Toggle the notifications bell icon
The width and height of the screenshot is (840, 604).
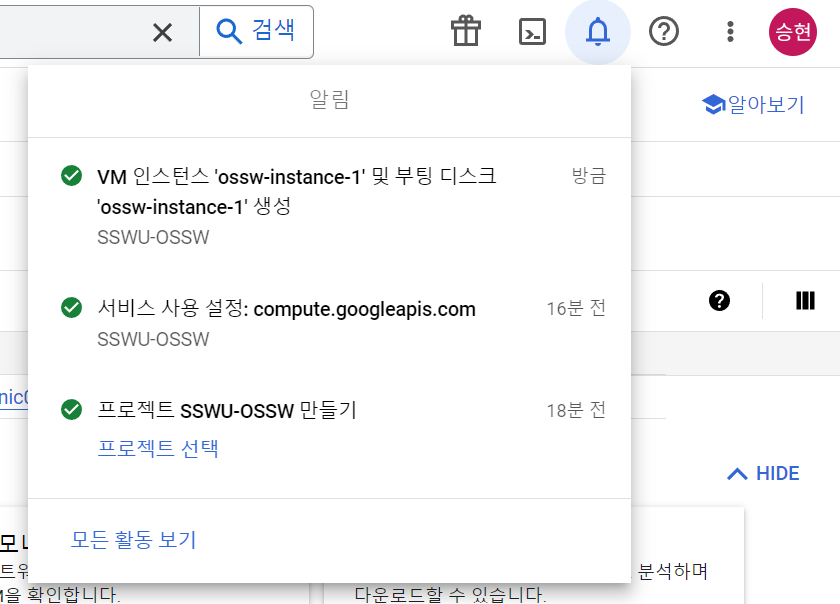(598, 32)
